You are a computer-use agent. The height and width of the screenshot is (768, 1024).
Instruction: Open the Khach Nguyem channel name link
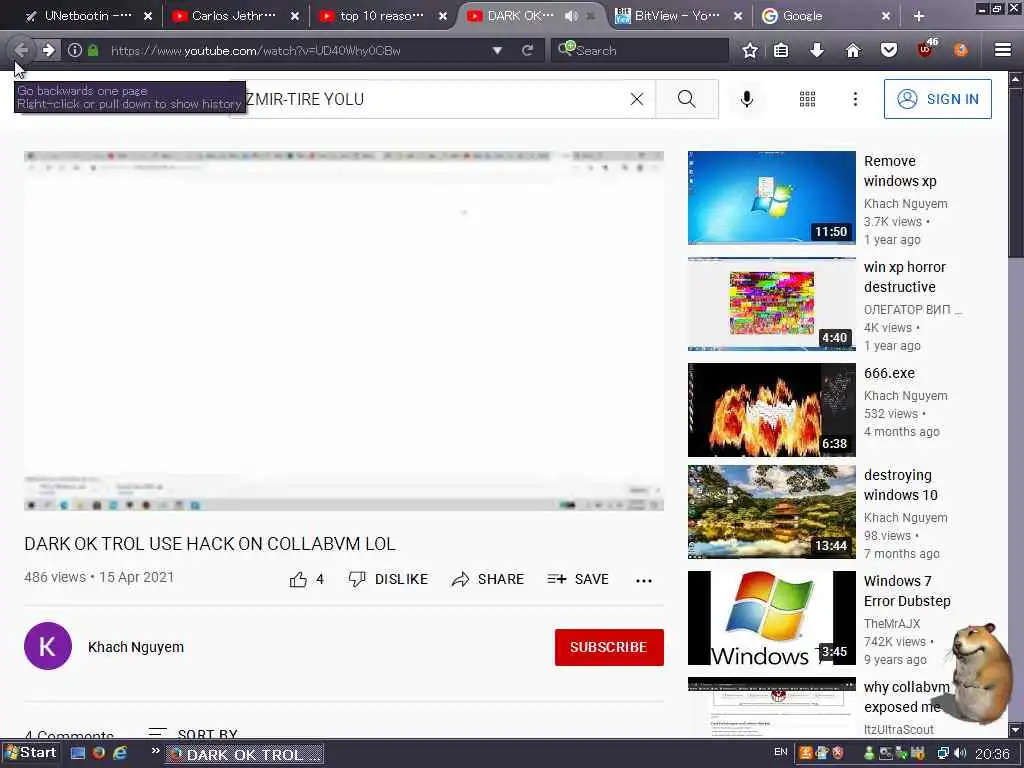(136, 647)
